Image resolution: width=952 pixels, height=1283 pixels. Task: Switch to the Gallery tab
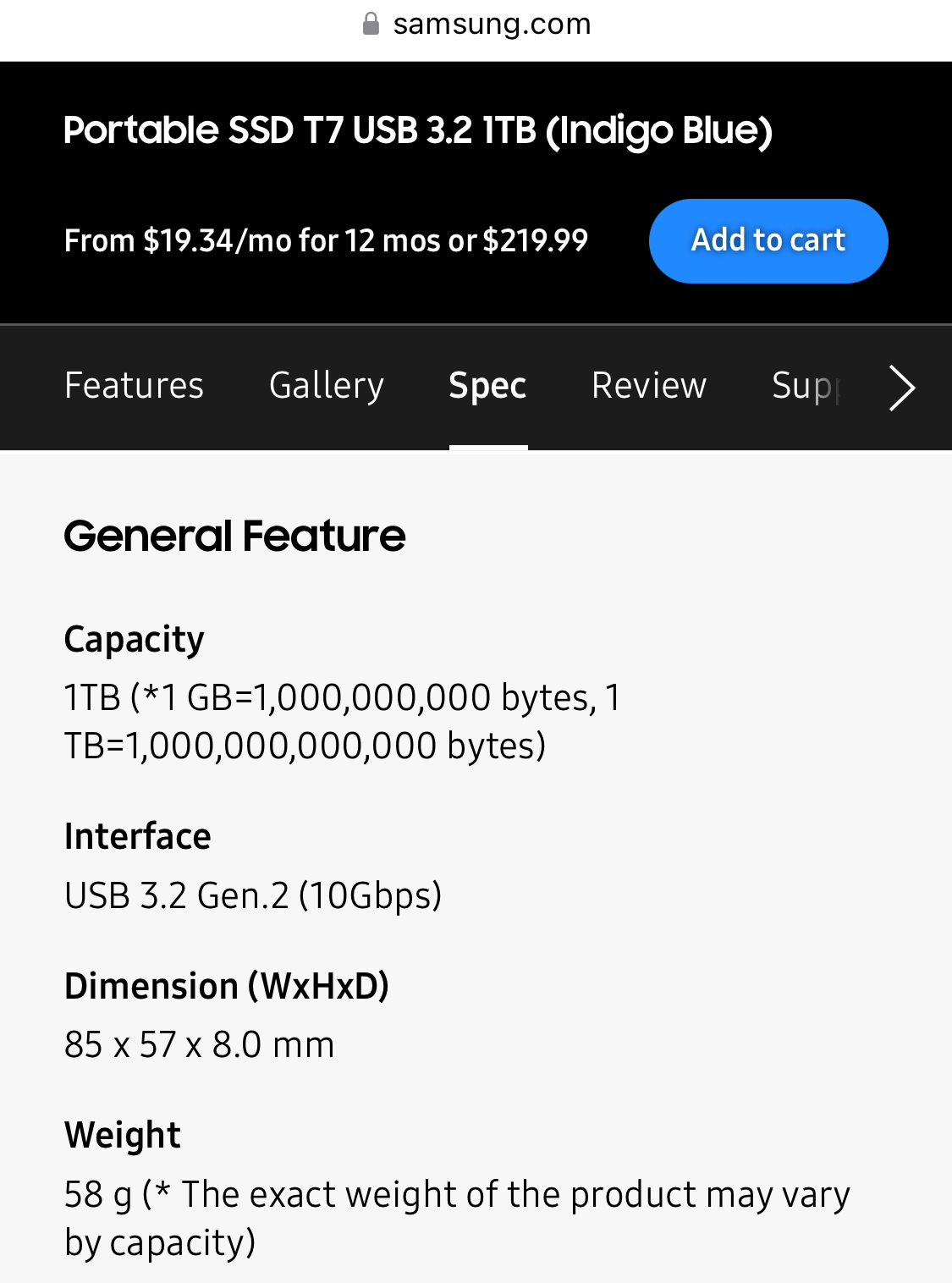point(327,386)
